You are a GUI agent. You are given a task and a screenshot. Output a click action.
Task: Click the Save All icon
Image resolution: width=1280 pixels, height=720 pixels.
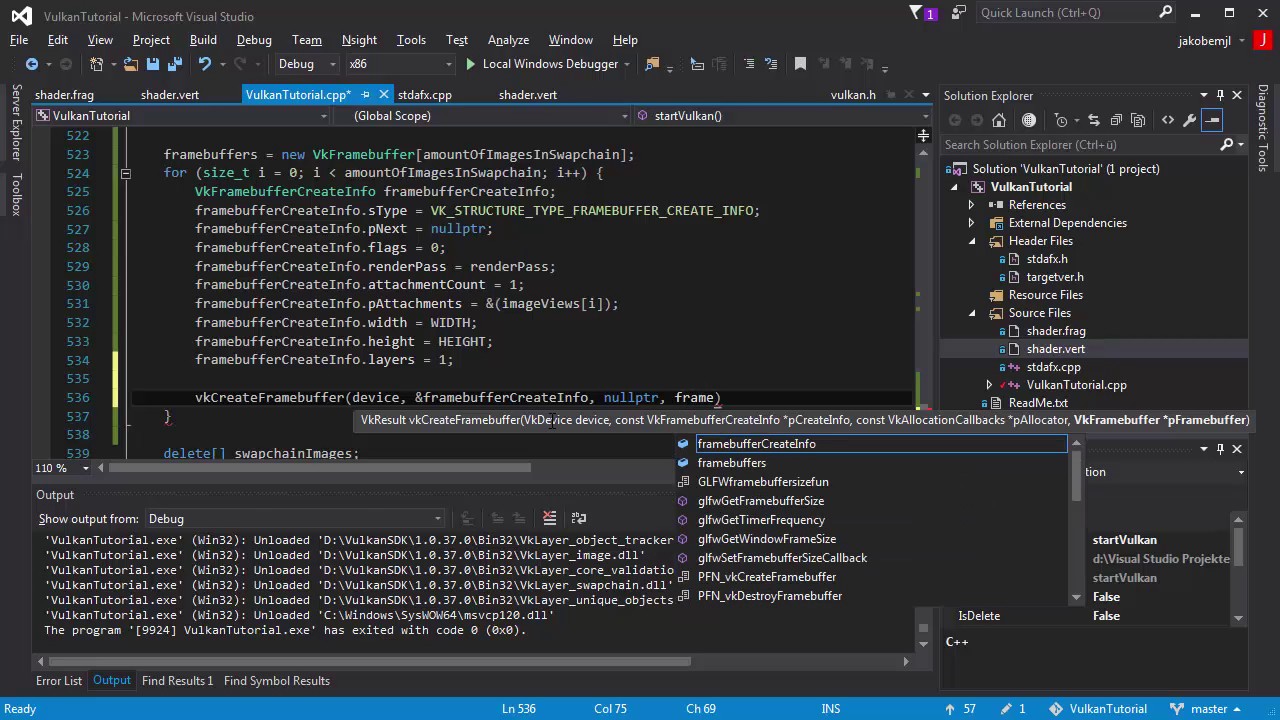(175, 64)
